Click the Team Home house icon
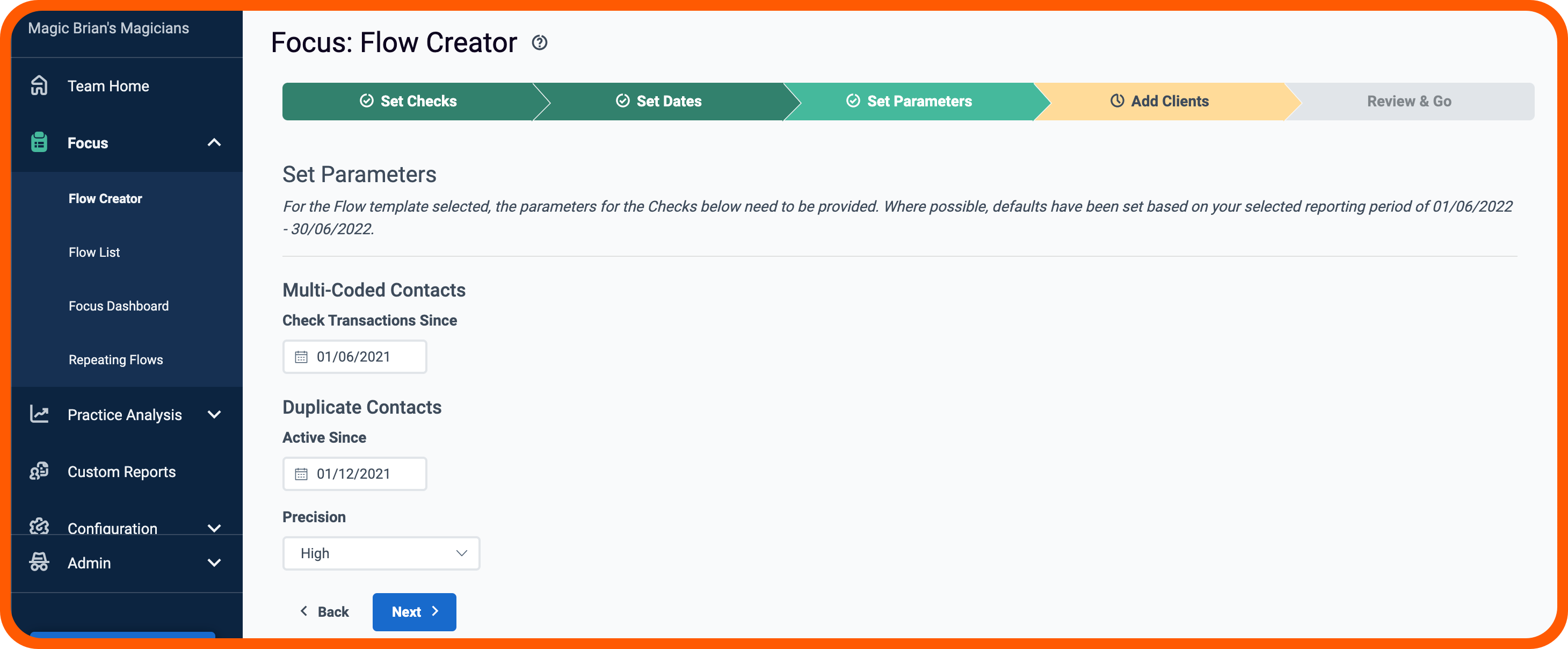The width and height of the screenshot is (1568, 649). coord(40,86)
